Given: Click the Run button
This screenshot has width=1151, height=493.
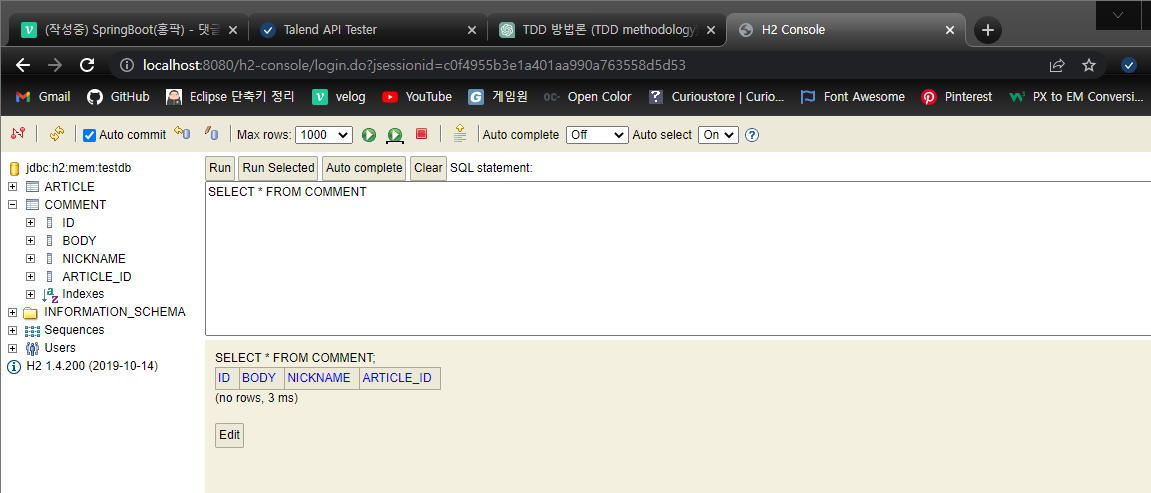Looking at the screenshot, I should [220, 168].
